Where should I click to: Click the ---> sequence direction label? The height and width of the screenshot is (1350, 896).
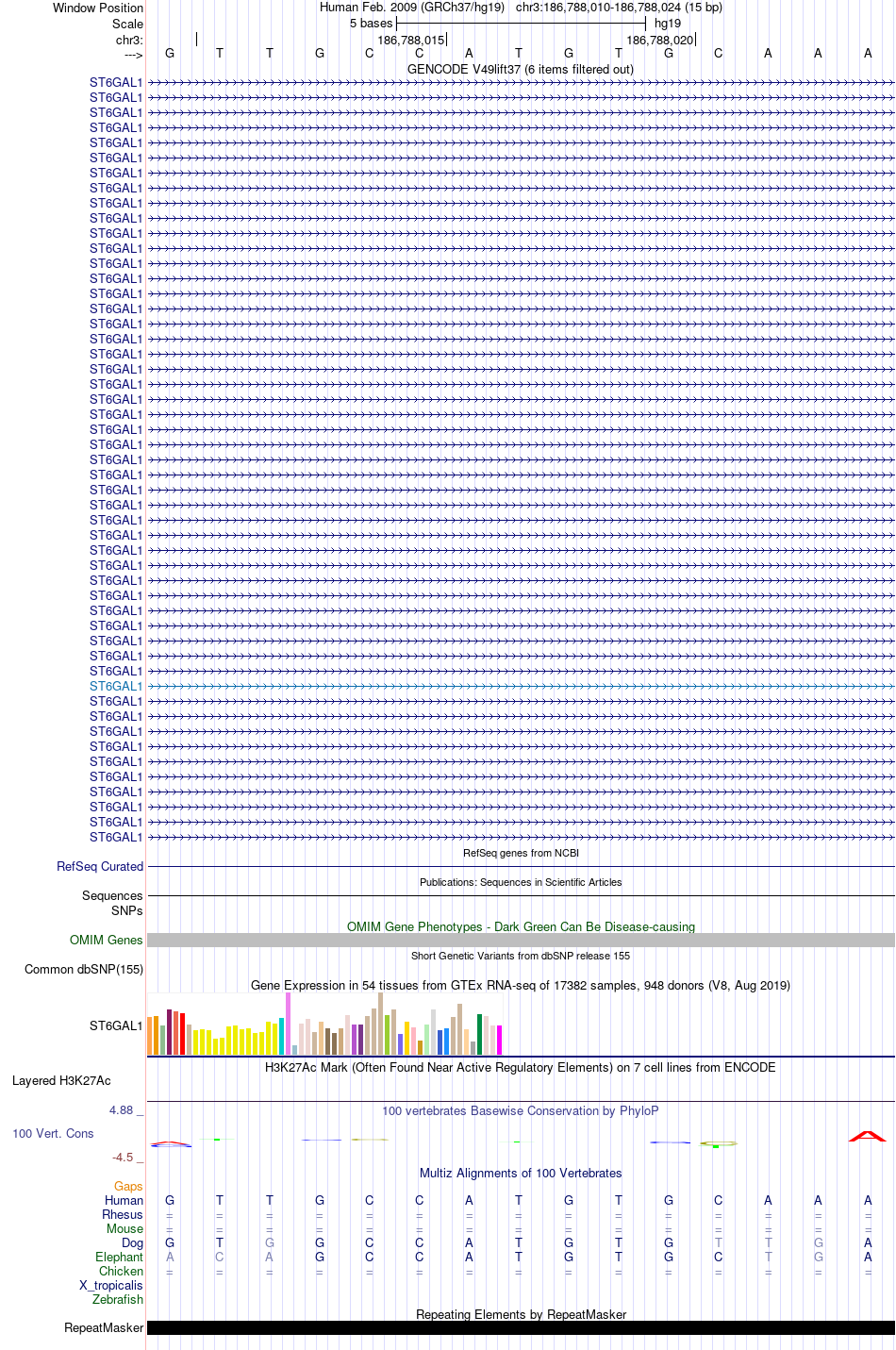point(133,55)
